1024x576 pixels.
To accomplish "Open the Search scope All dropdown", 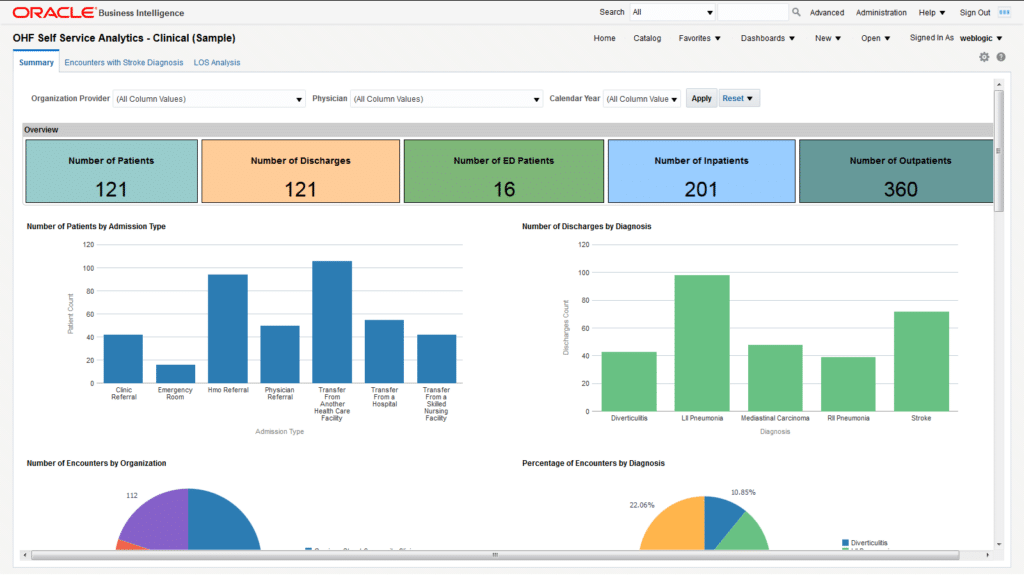I will 672,12.
